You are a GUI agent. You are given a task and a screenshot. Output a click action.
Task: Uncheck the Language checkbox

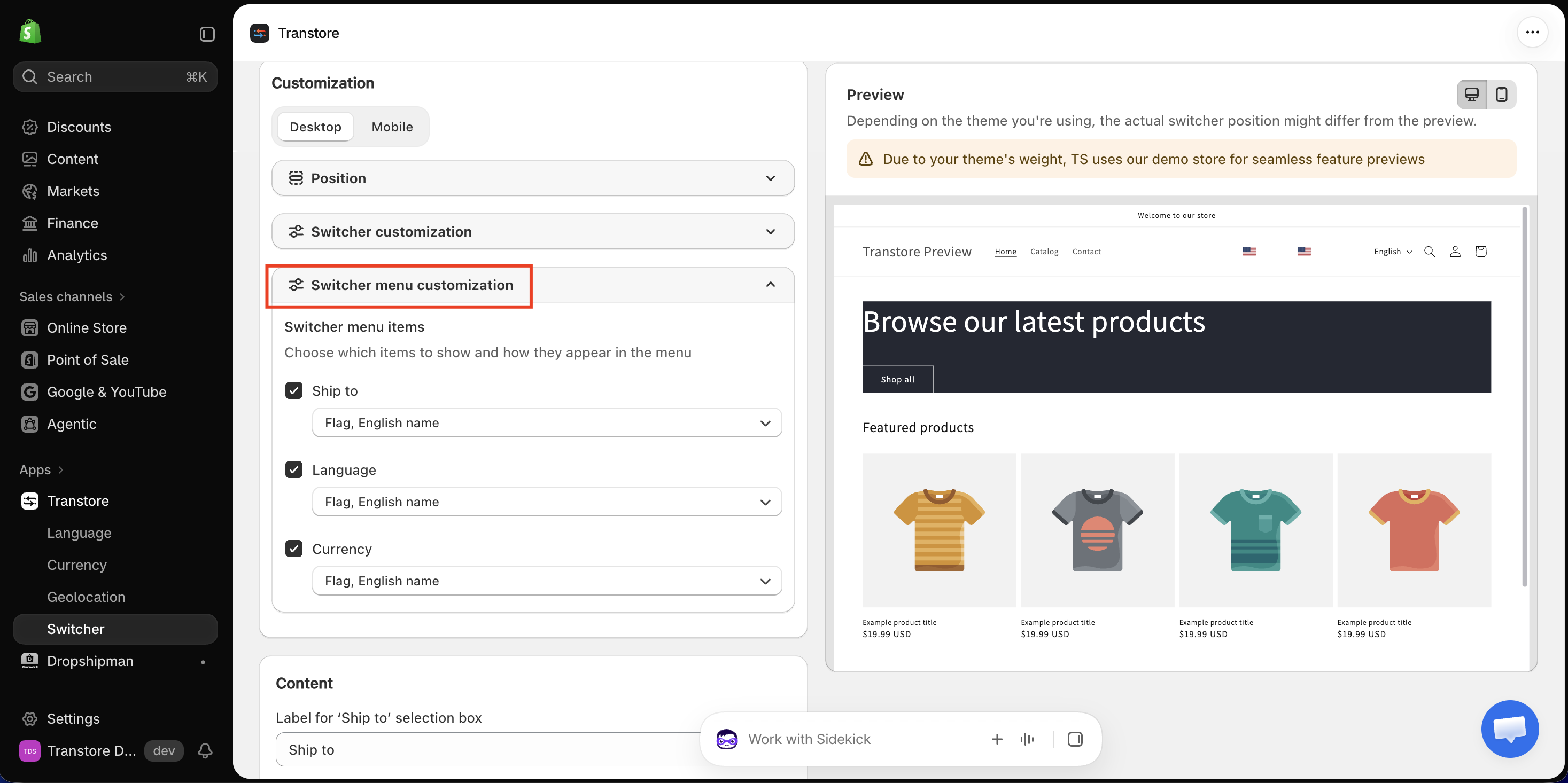coord(294,469)
